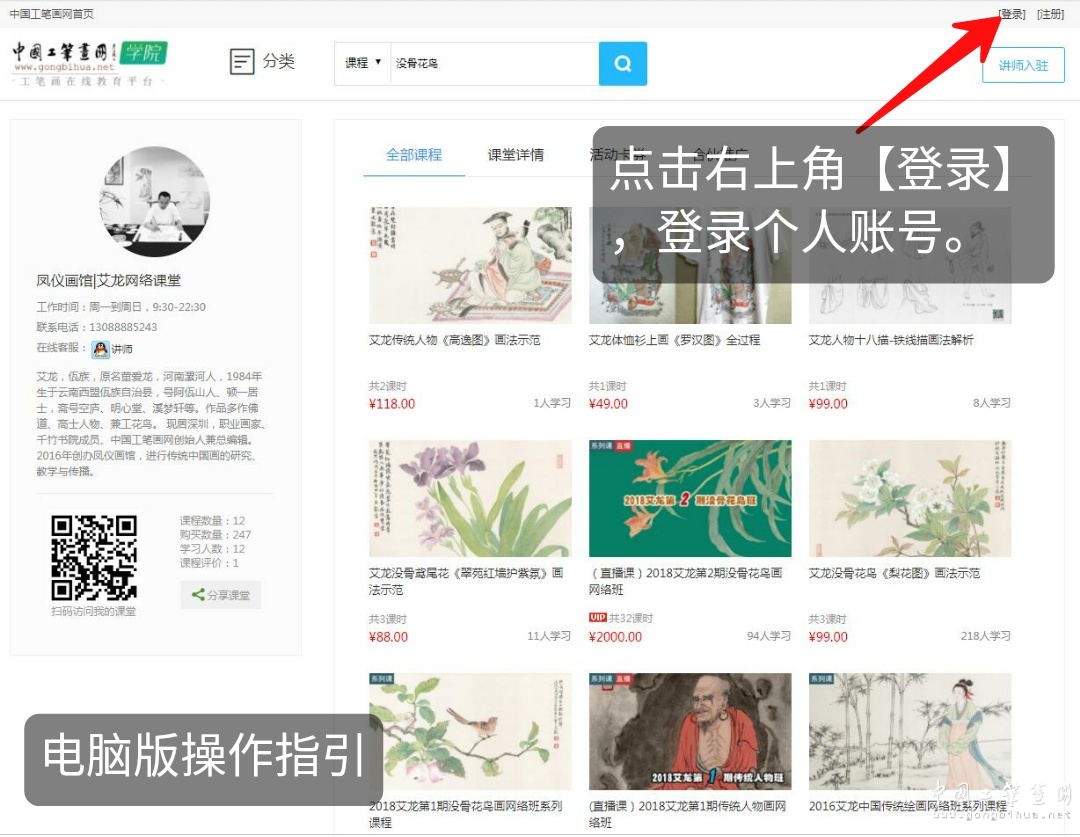Open the 梨花图 pear blossom course thumbnail

pos(910,498)
